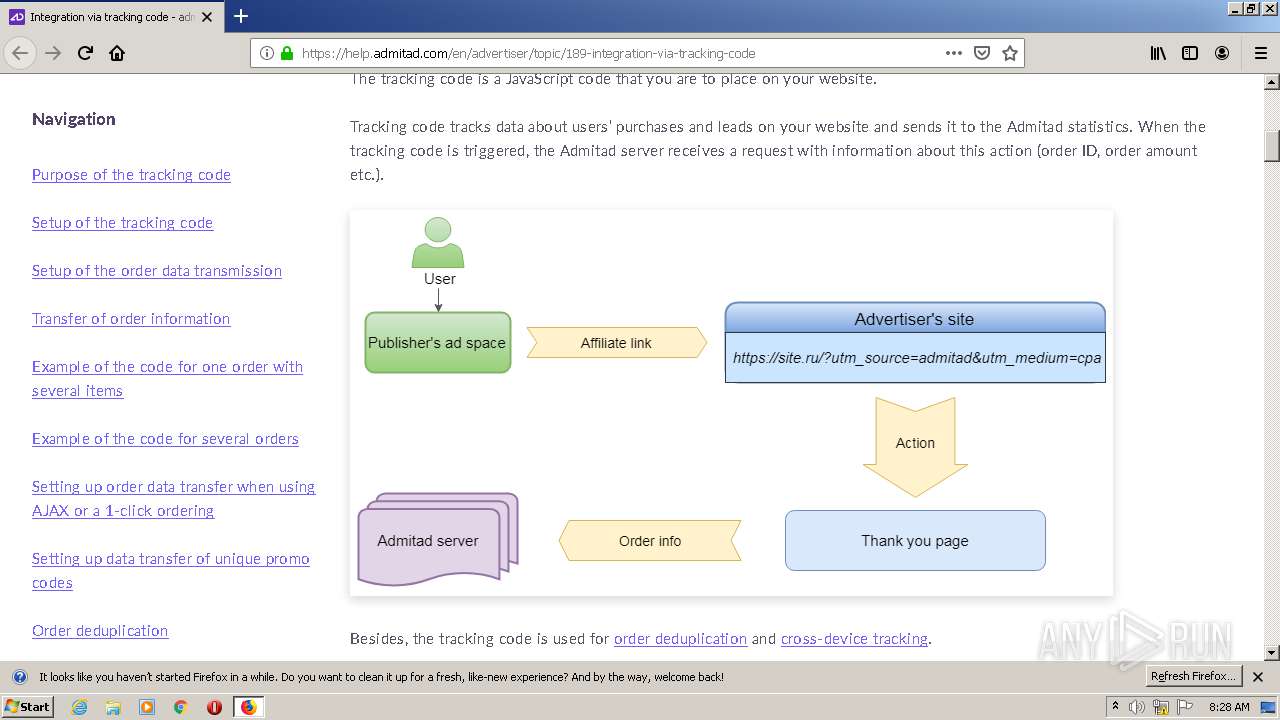The width and height of the screenshot is (1280, 720).
Task: Open the page actions three-dot menu
Action: coord(953,53)
